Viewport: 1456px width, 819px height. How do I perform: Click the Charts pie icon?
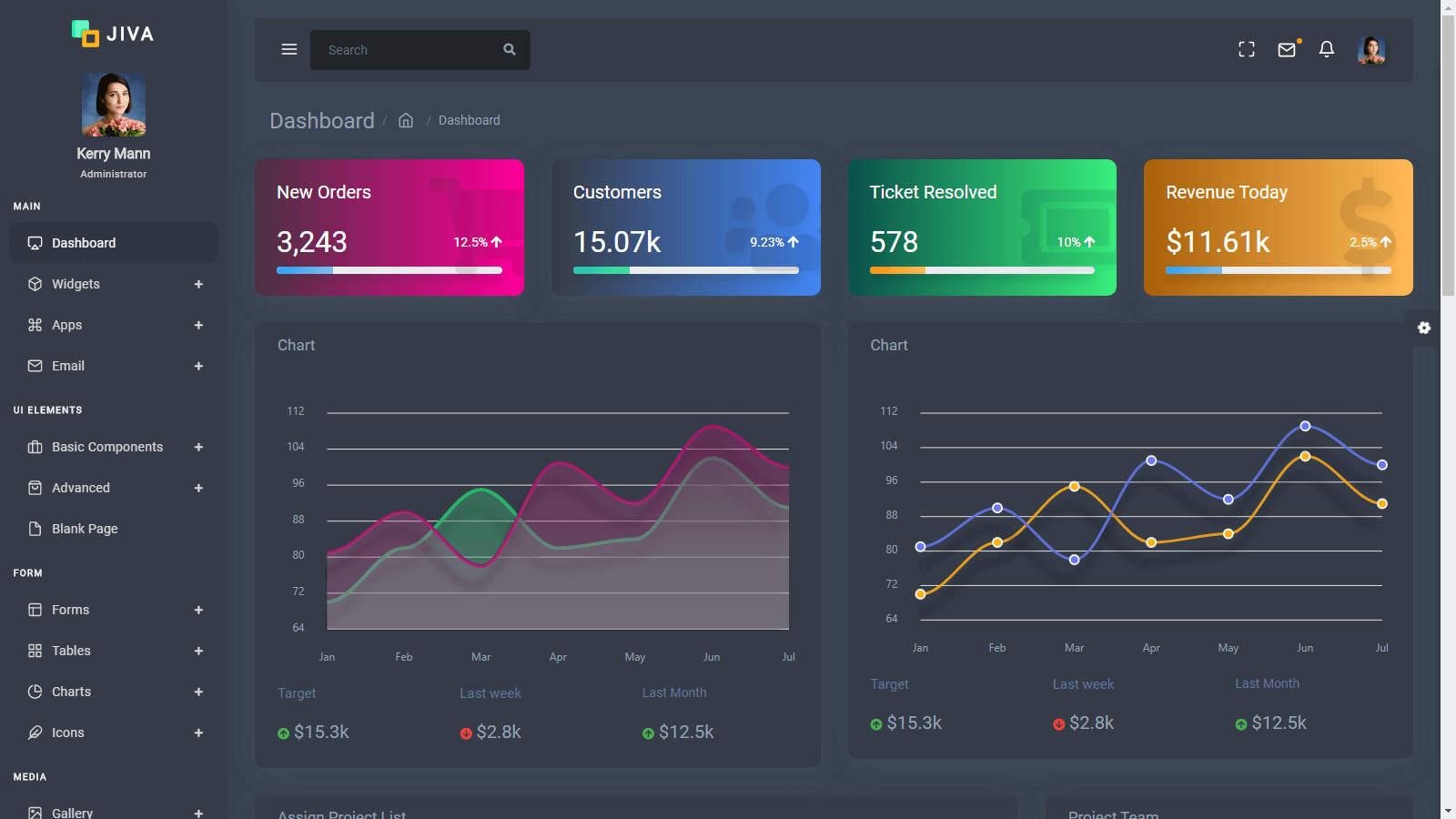click(x=35, y=692)
